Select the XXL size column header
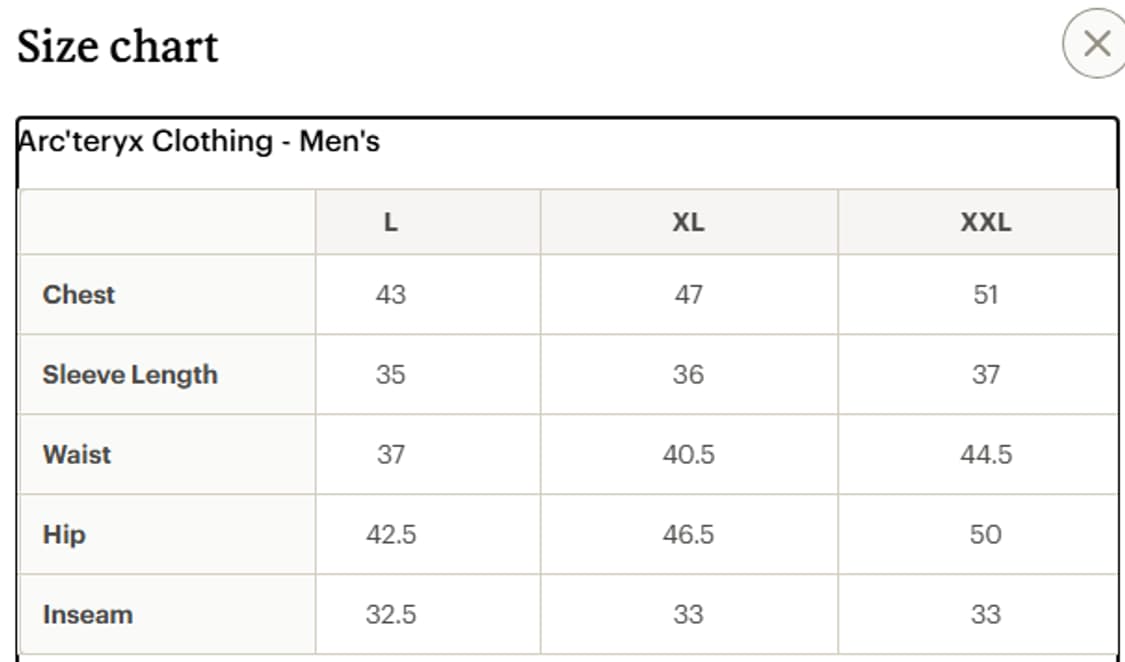This screenshot has width=1125, height=662. click(986, 222)
